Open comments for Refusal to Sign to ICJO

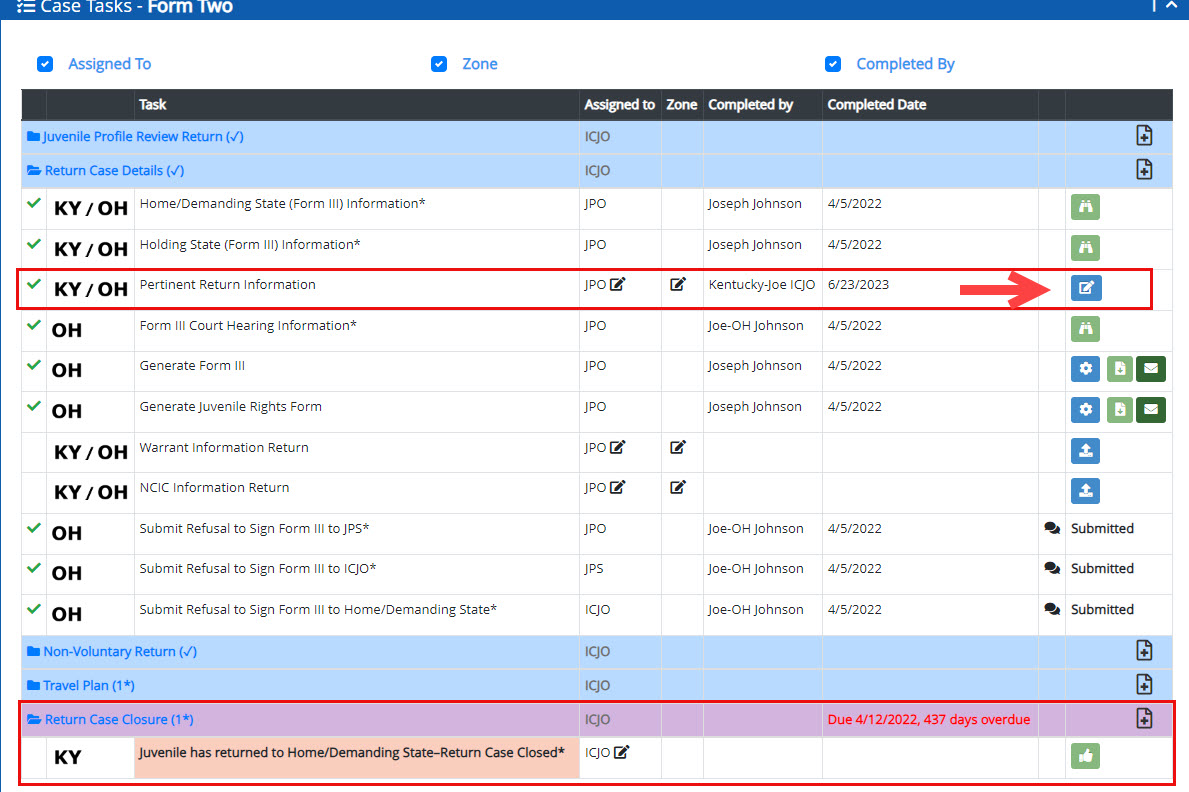click(x=1052, y=568)
